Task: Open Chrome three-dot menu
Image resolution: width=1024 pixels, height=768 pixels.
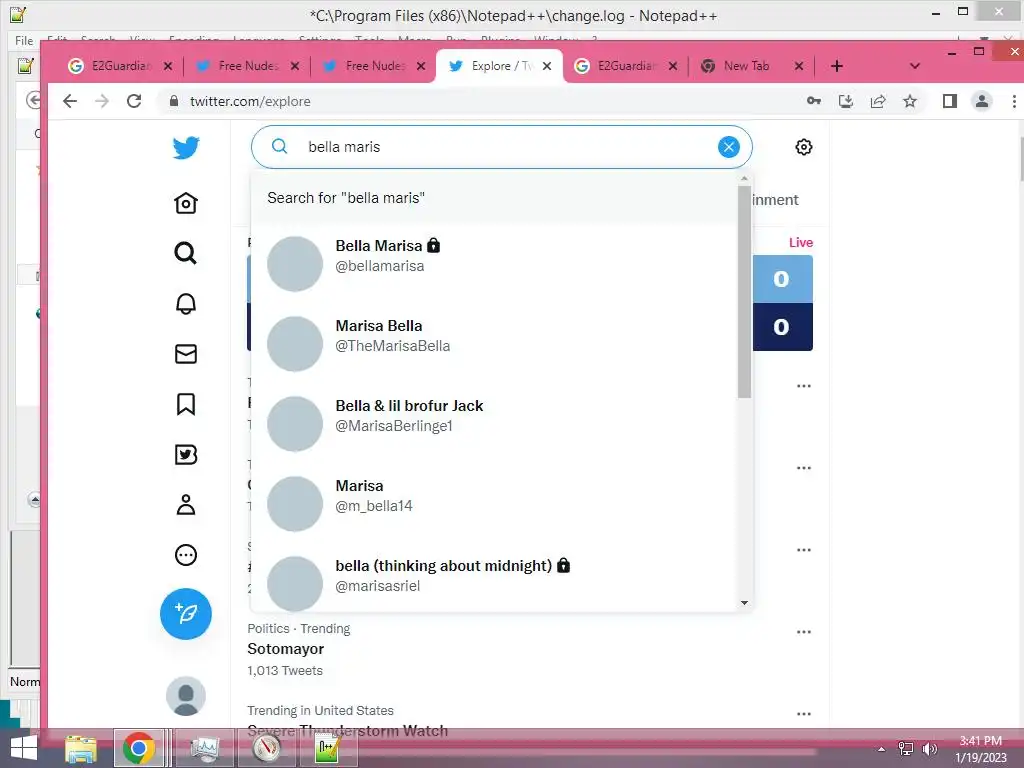Action: pyautogui.click(x=1014, y=101)
